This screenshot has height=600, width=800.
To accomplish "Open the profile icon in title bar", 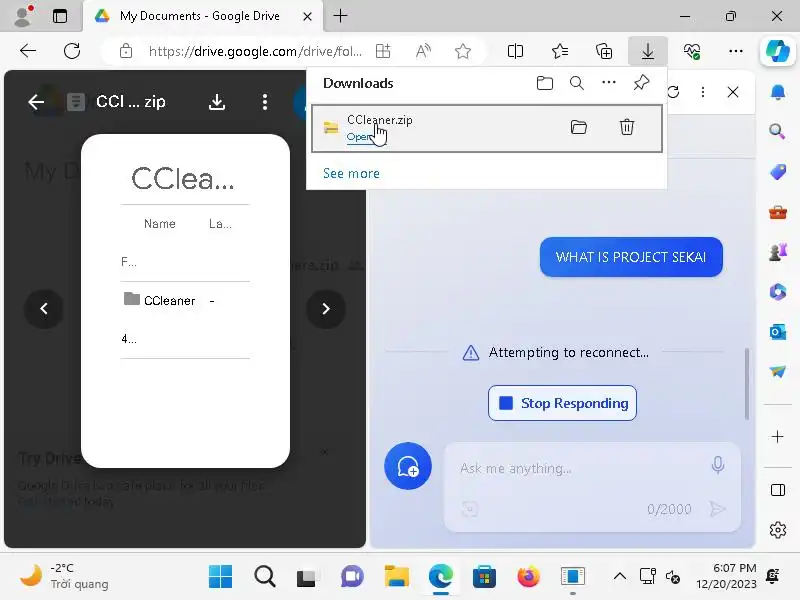I will click(22, 16).
